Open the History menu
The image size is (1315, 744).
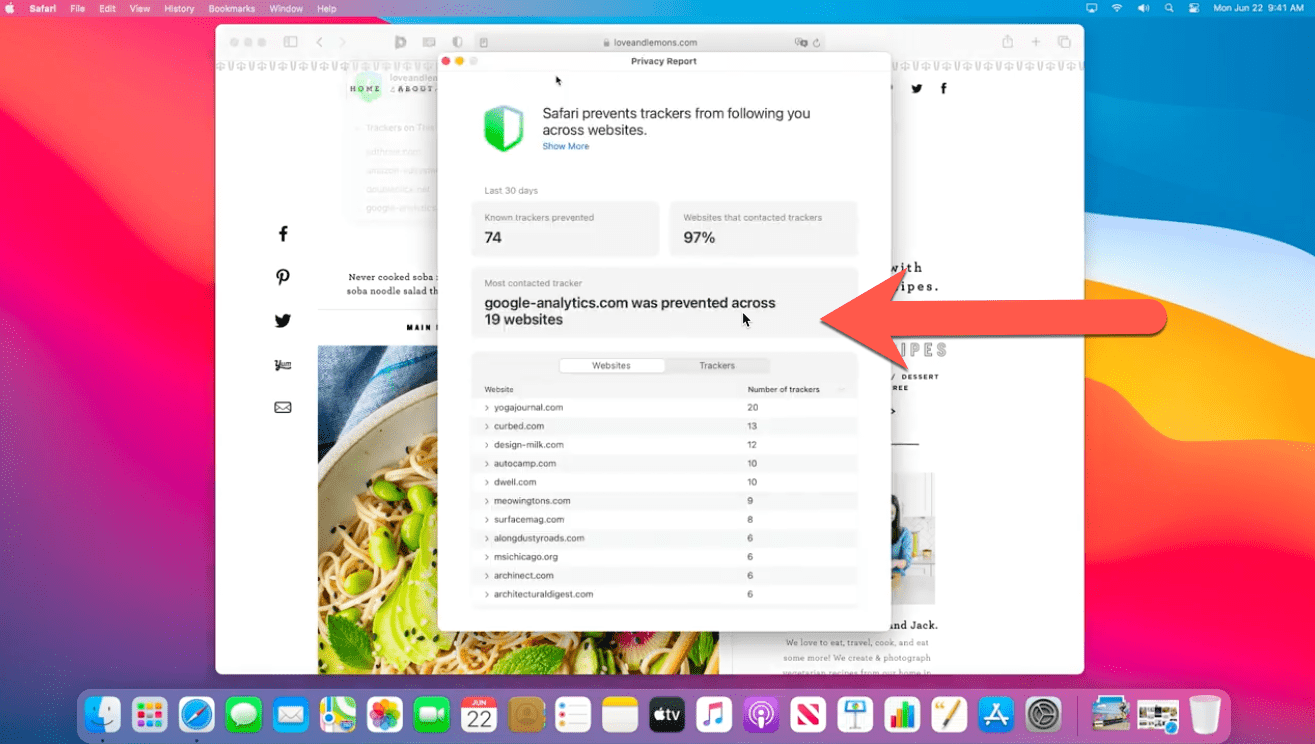pyautogui.click(x=179, y=9)
